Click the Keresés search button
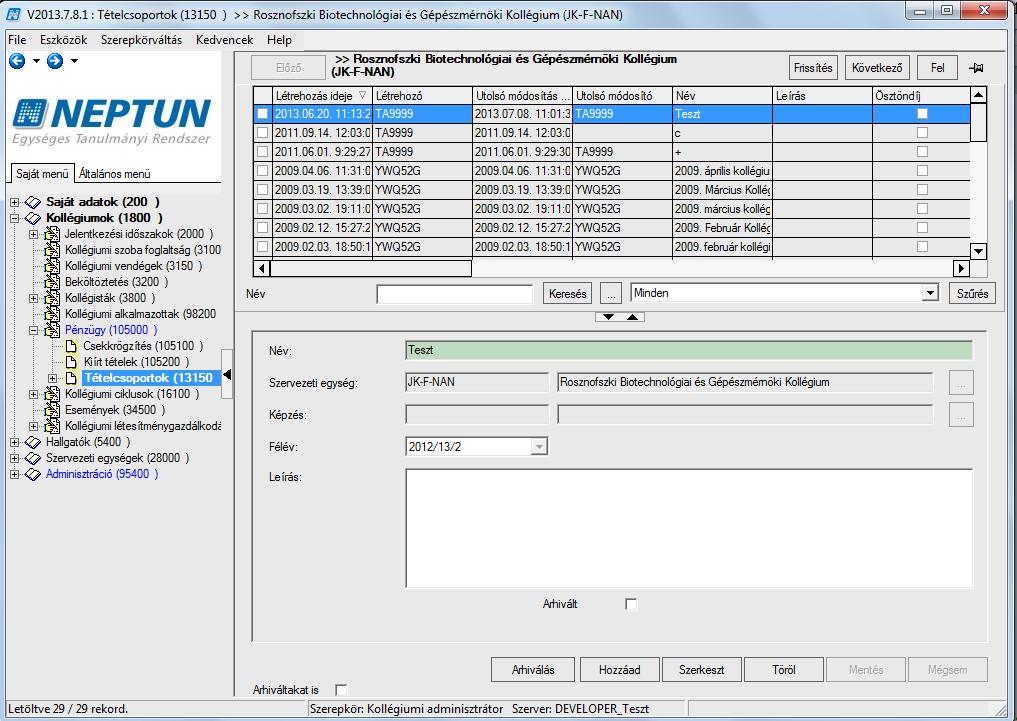 pos(568,294)
